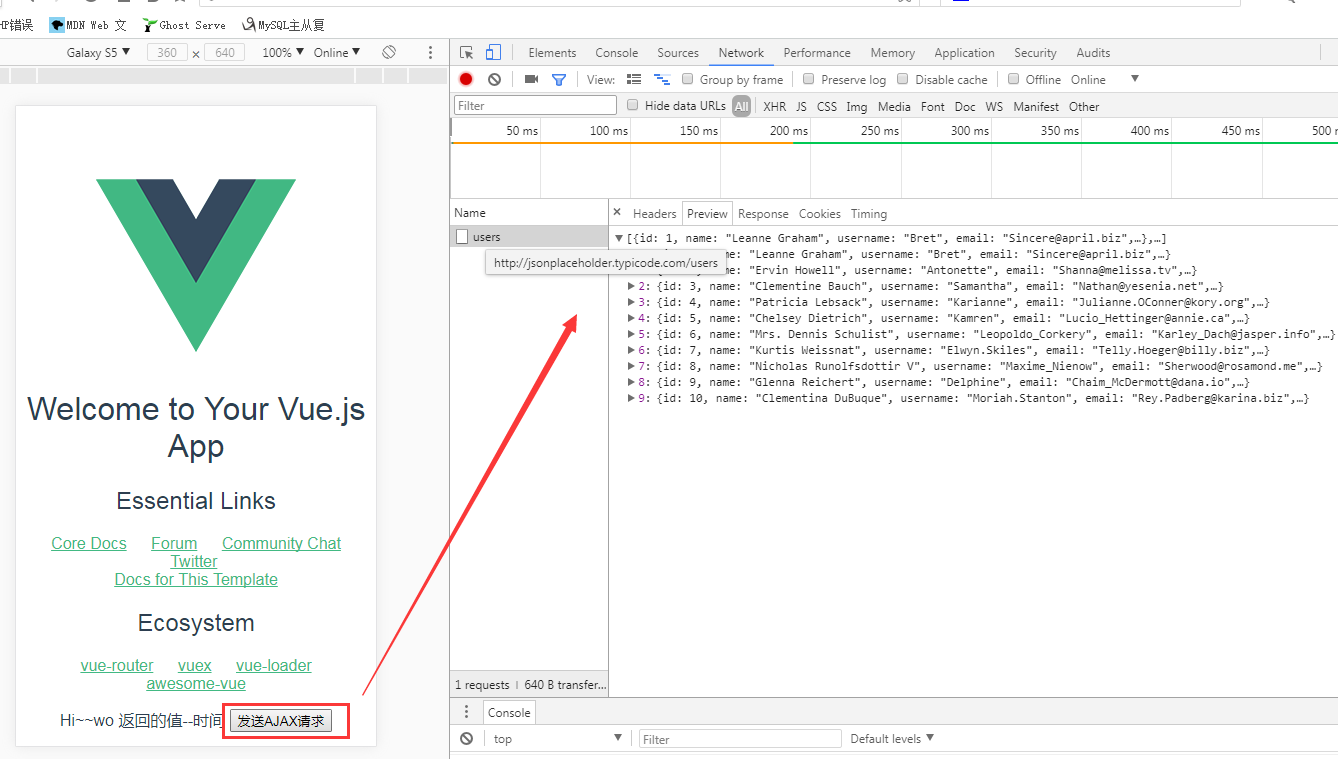The width and height of the screenshot is (1338, 759).
Task: Open device toolbar Online throttling dropdown
Action: (337, 52)
